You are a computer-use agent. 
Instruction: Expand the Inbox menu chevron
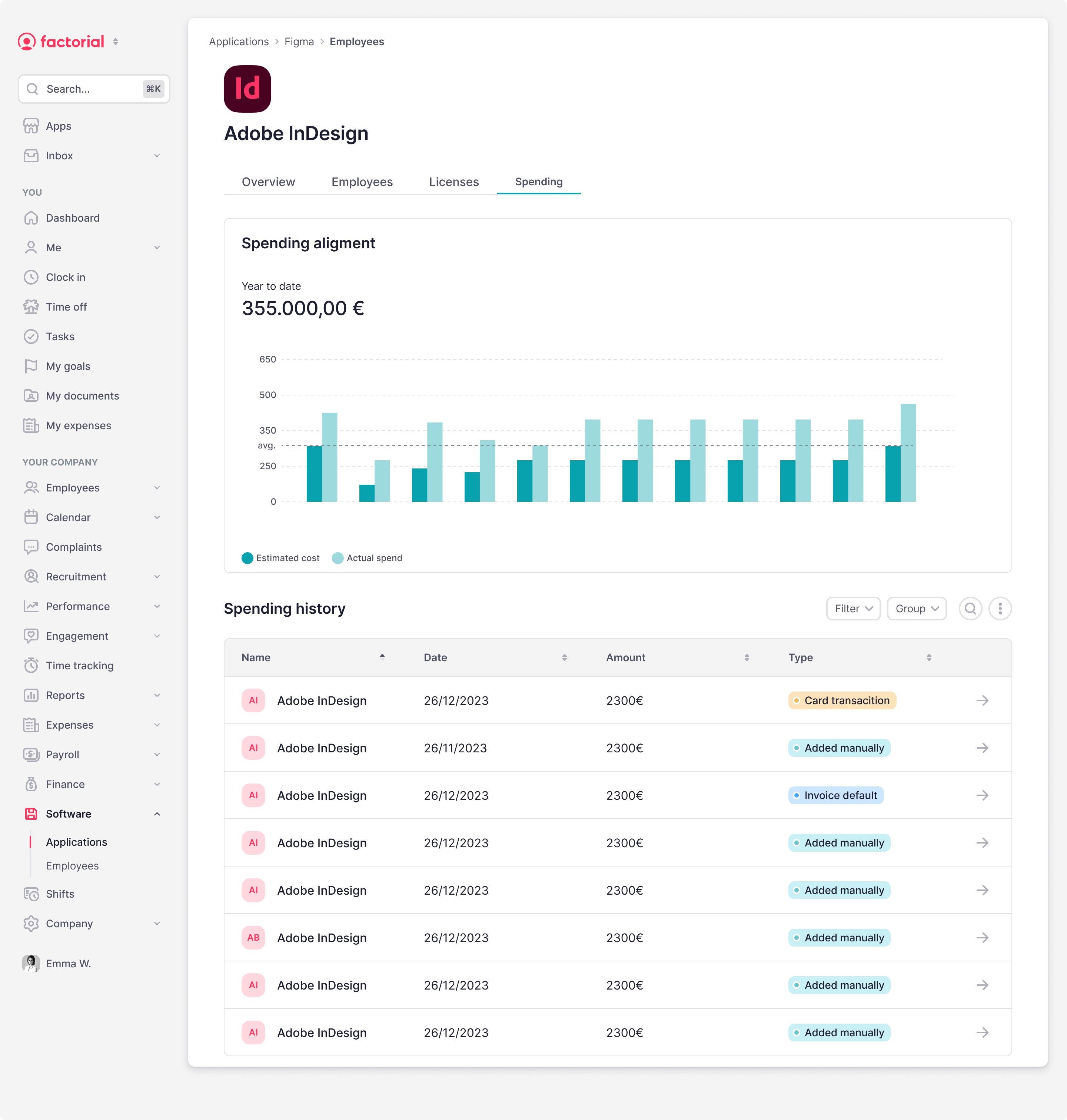157,155
